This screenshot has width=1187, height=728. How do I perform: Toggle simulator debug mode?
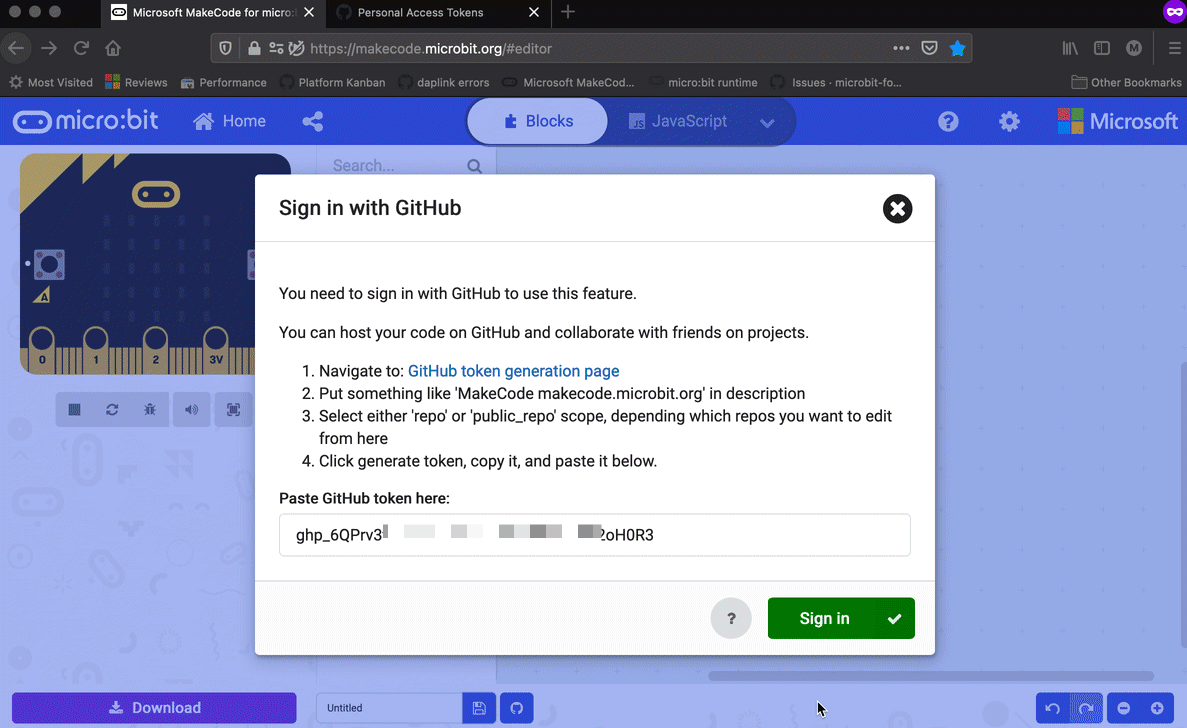coord(150,409)
